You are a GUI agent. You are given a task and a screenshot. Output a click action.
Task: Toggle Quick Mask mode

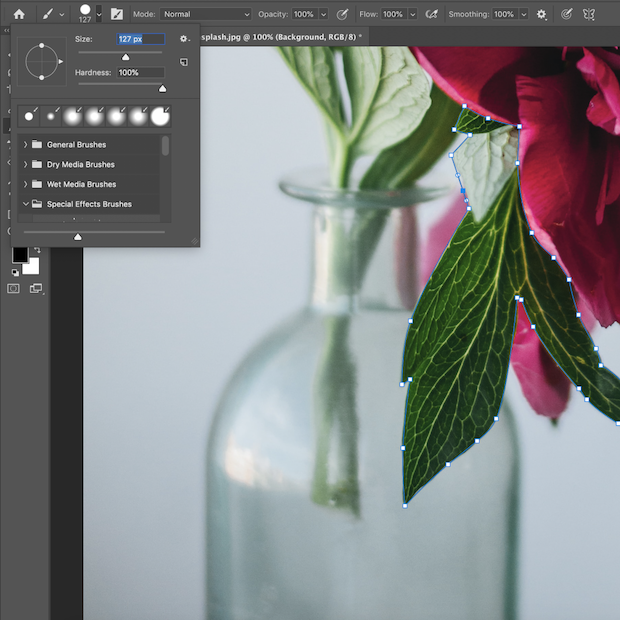point(14,289)
